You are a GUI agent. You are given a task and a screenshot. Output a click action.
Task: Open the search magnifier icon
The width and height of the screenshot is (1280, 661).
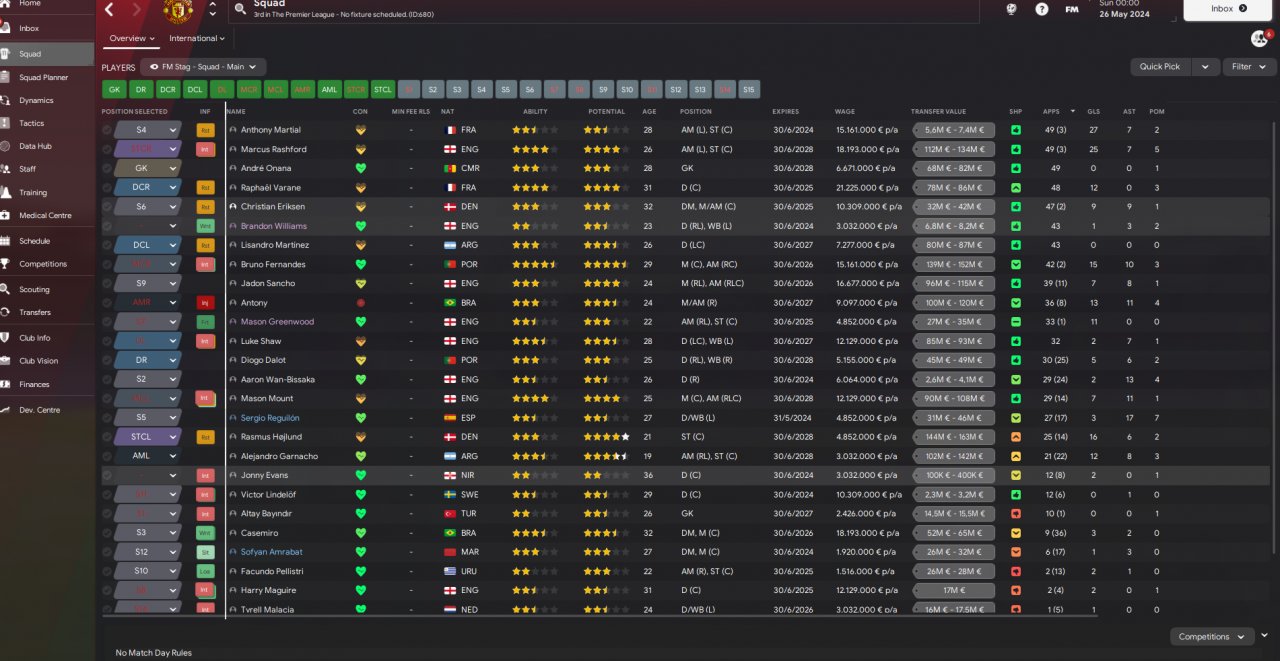pyautogui.click(x=240, y=10)
